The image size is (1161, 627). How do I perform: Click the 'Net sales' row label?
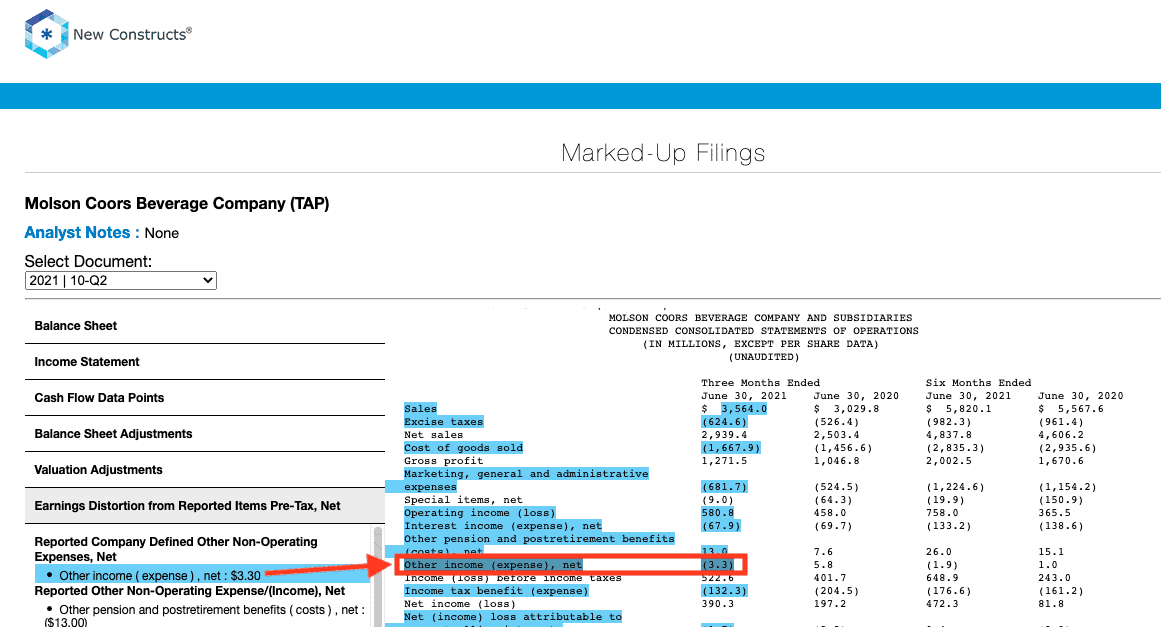pos(433,435)
